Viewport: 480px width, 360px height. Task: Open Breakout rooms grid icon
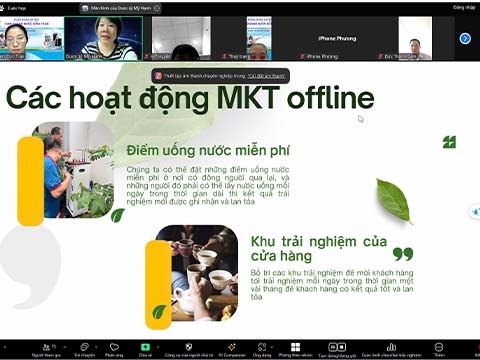tap(295, 347)
